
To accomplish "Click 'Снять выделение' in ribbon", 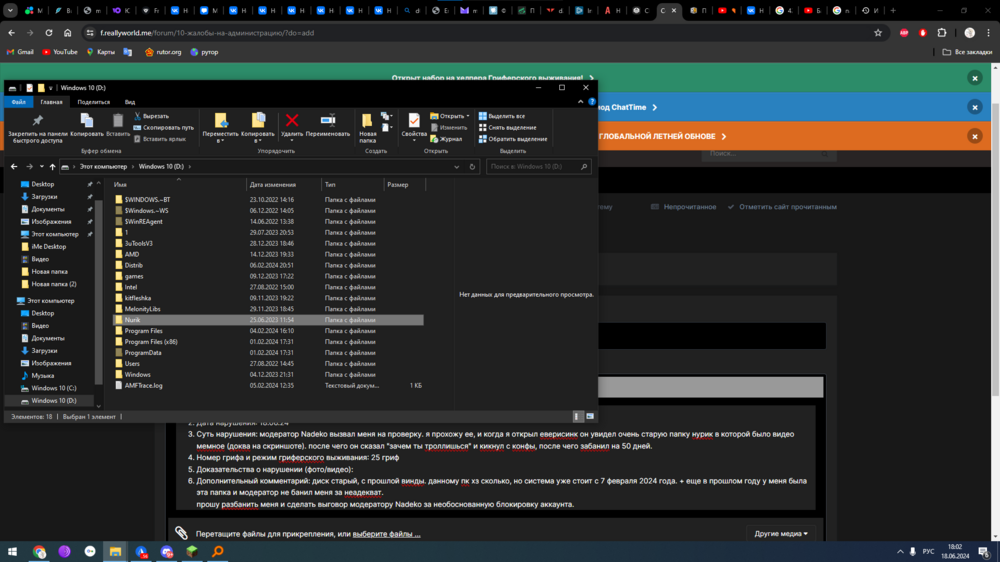I will pyautogui.click(x=508, y=128).
